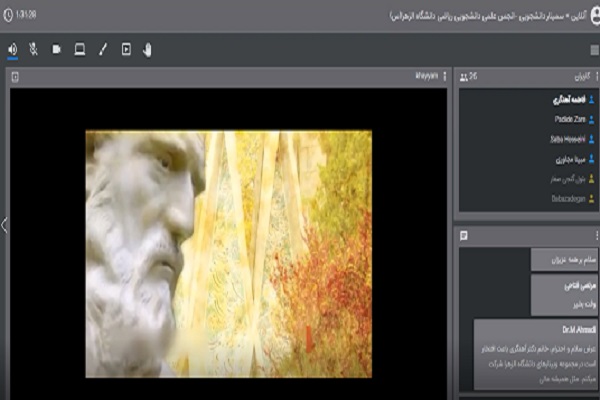This screenshot has width=600, height=400.
Task: Click the statue video in the player
Action: point(228,254)
